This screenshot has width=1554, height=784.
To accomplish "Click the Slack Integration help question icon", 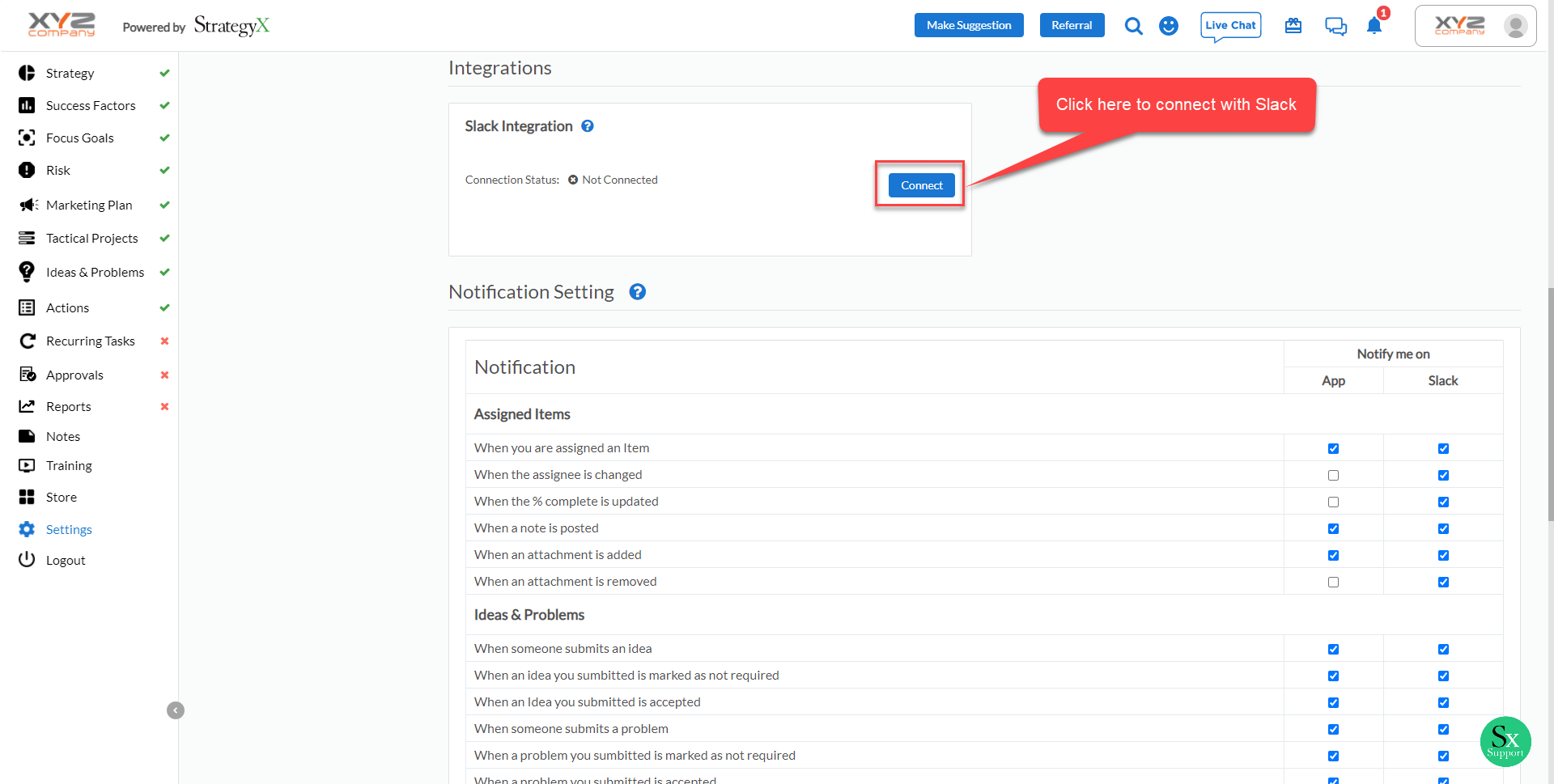I will [x=588, y=126].
